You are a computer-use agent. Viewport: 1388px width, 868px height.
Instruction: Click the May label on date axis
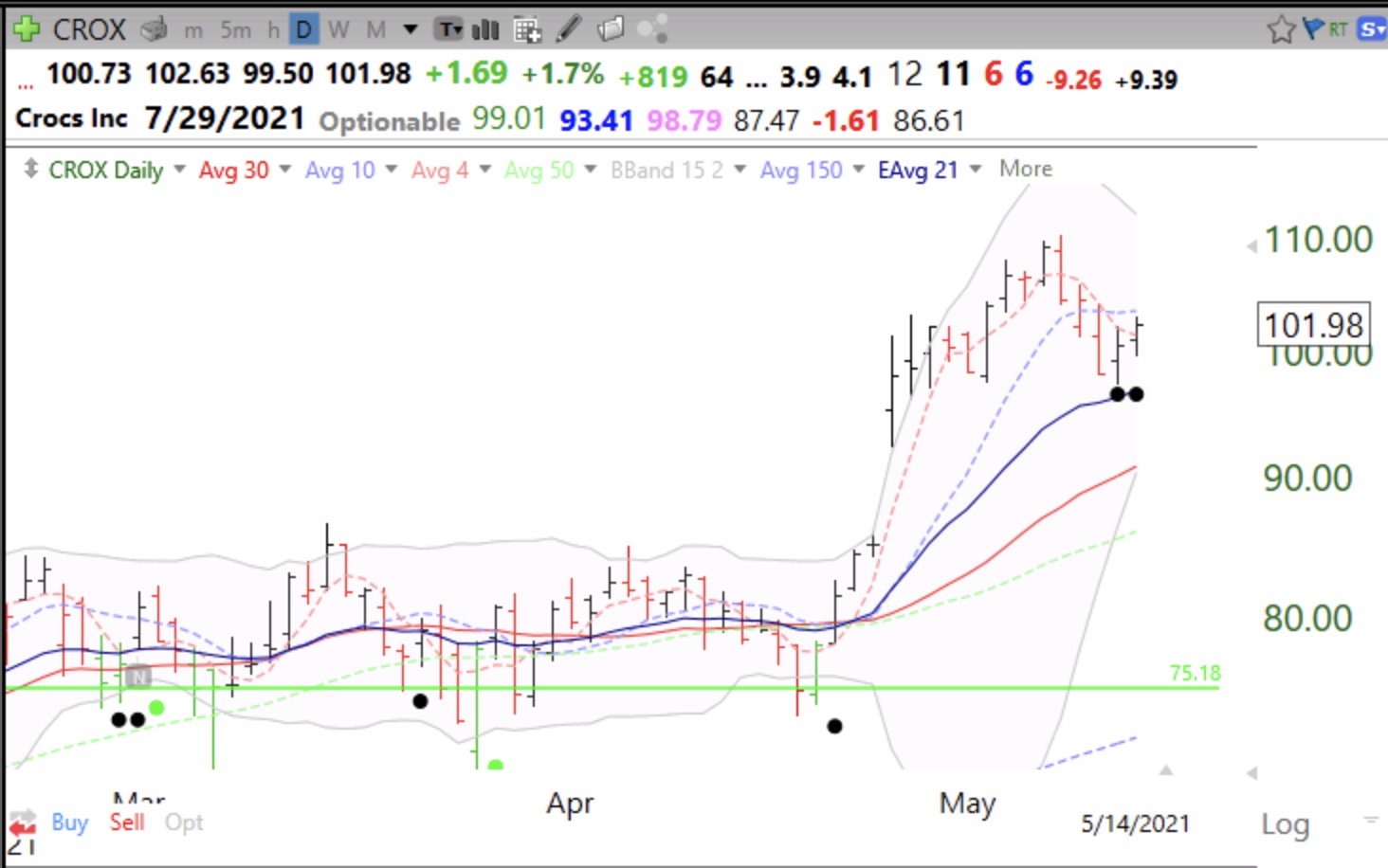pos(967,804)
